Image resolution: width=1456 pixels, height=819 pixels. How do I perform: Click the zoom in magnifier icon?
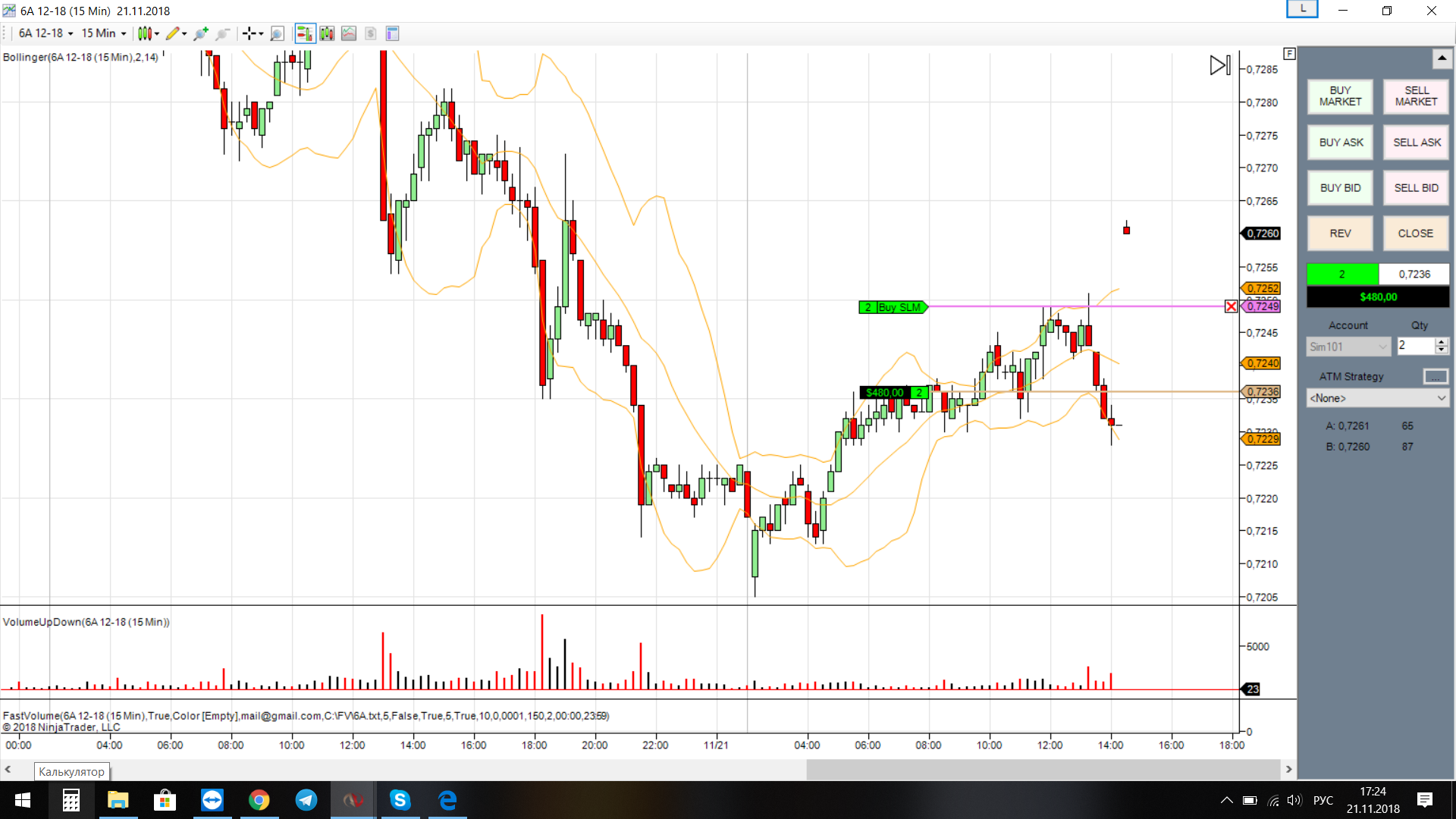(200, 33)
